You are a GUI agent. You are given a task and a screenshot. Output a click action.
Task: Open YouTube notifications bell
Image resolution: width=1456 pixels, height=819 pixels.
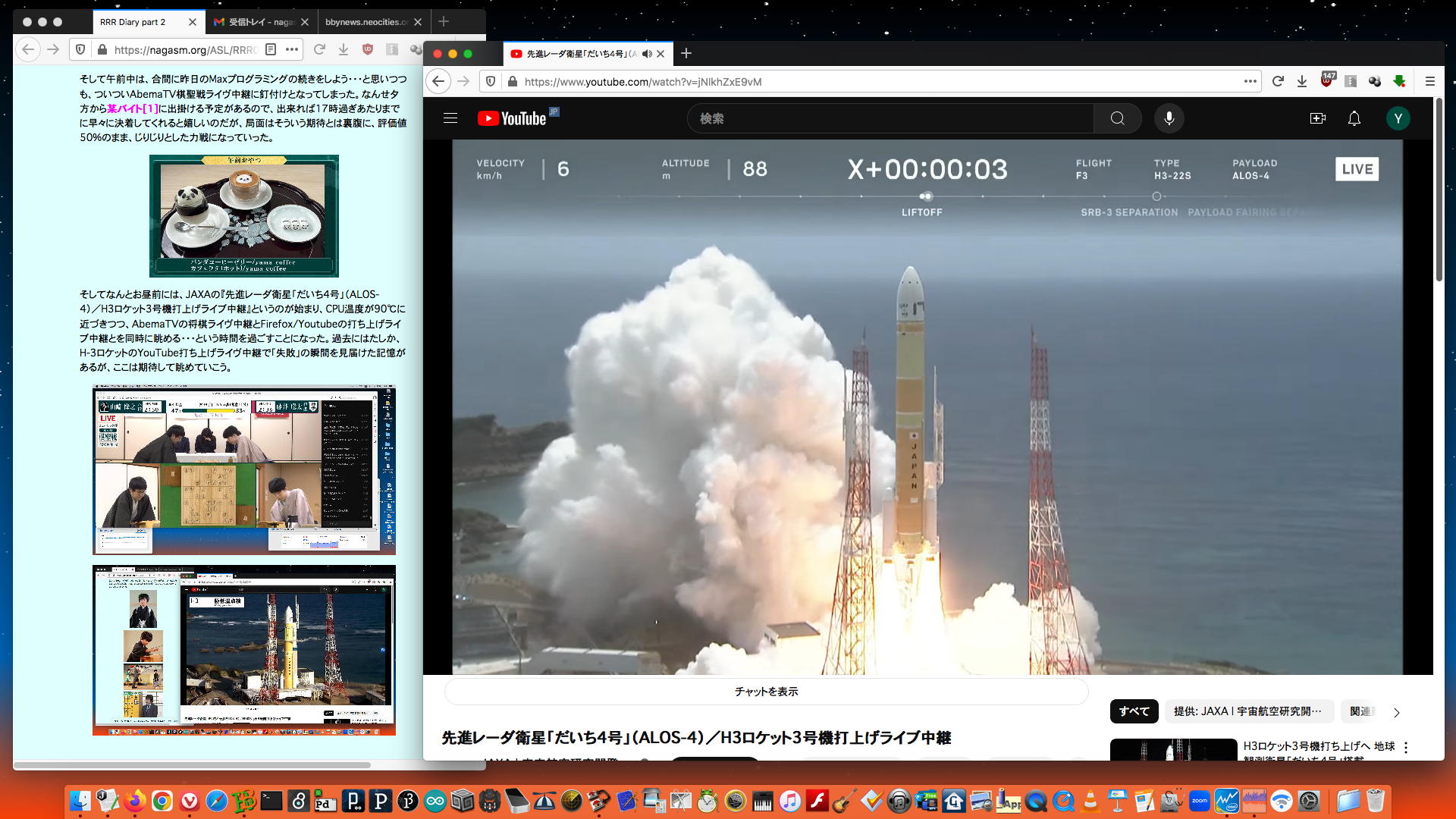(1354, 118)
